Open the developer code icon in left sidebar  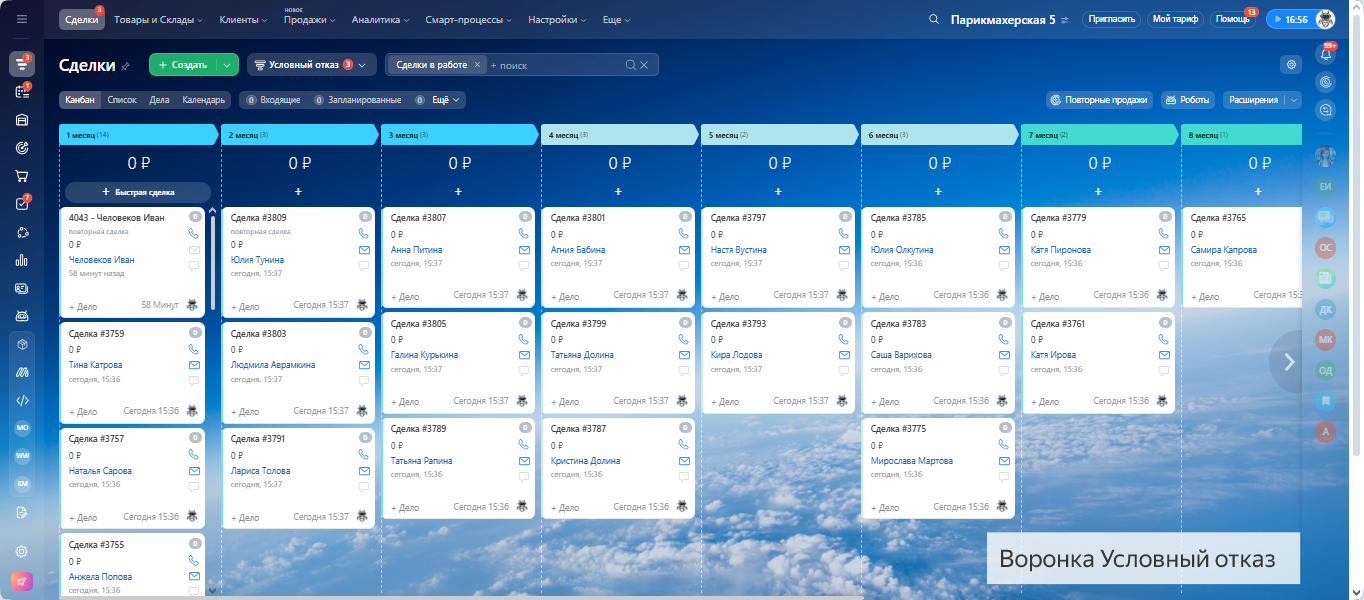coord(22,400)
